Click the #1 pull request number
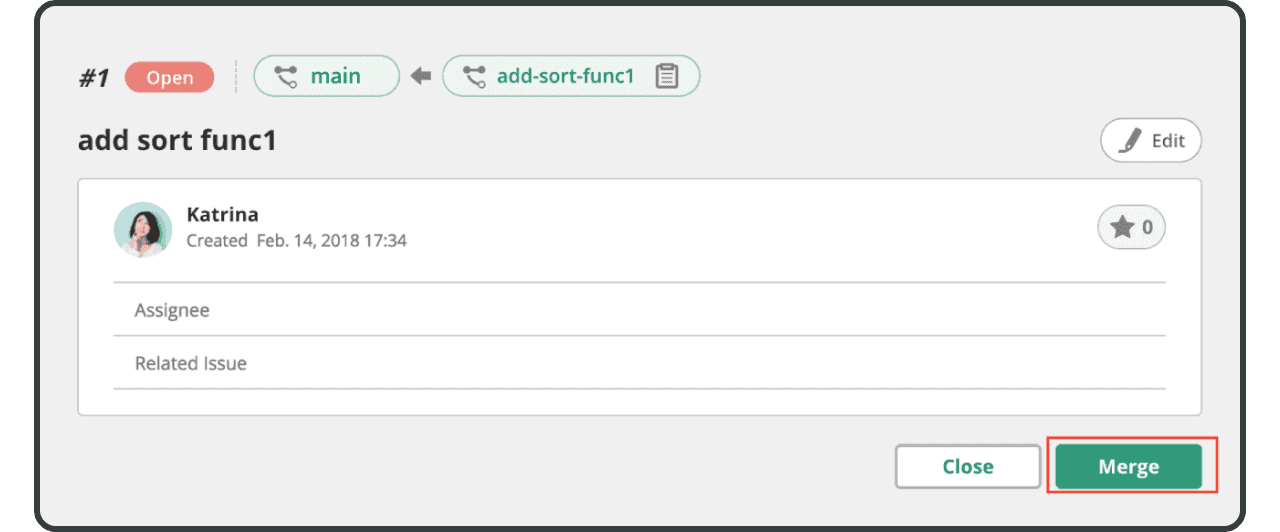Viewport: 1280px width, 532px height. pyautogui.click(x=94, y=78)
